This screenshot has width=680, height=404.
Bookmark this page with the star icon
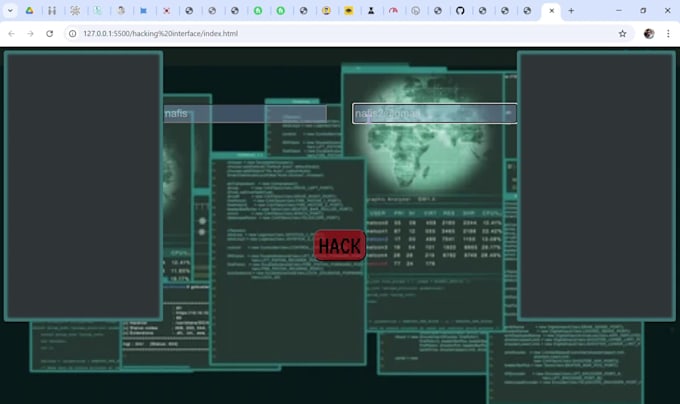tap(622, 33)
